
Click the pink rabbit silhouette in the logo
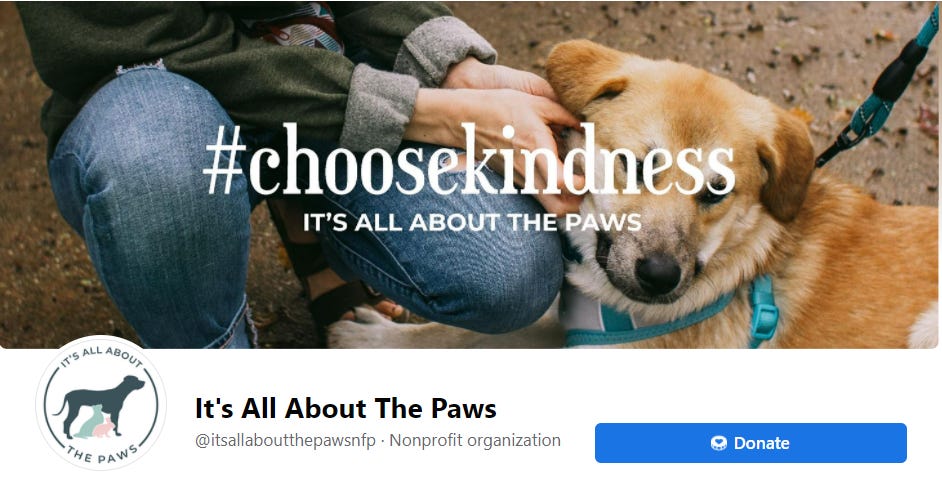(105, 426)
